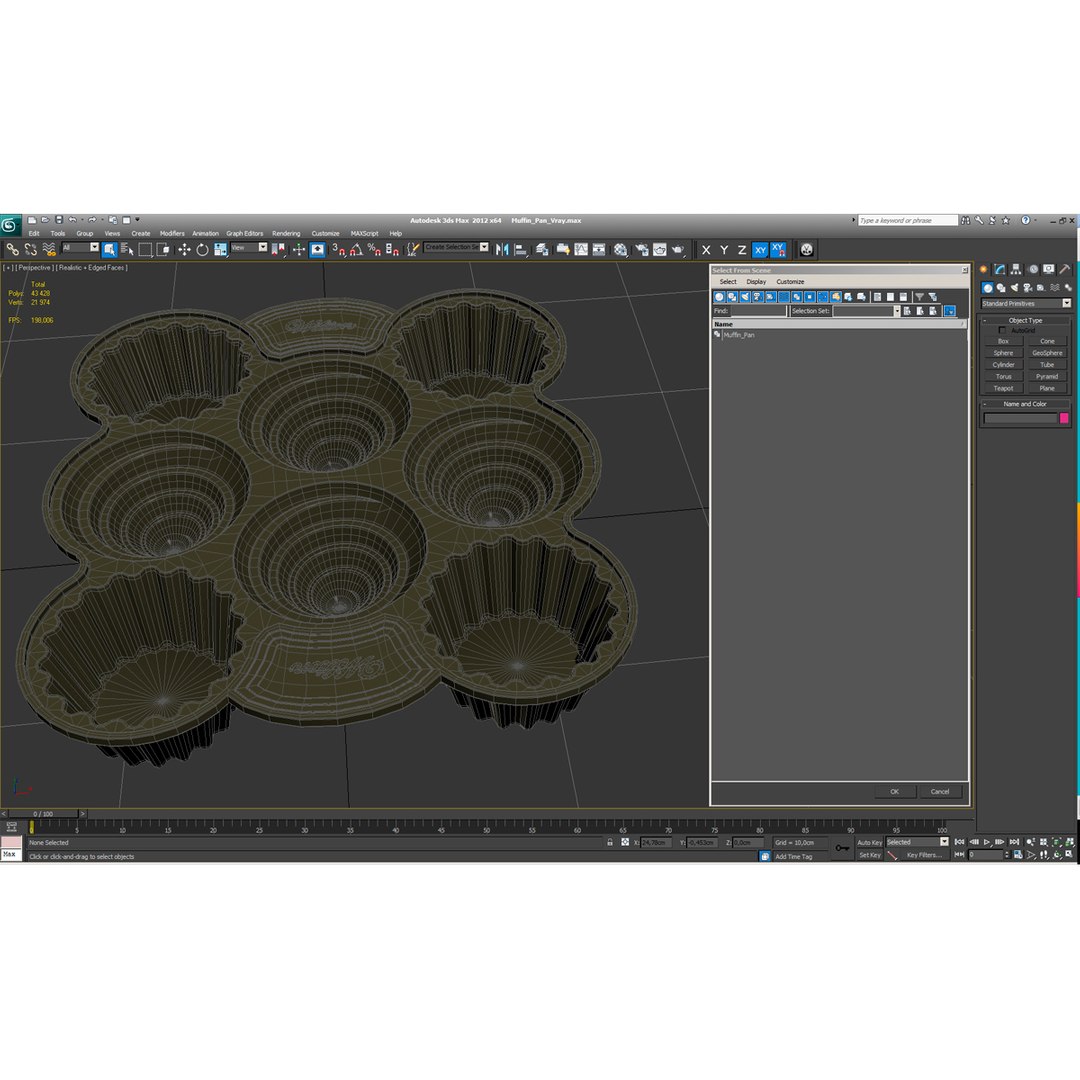Open the 3ds Max application button
The width and height of the screenshot is (1080, 1080).
pos(10,225)
